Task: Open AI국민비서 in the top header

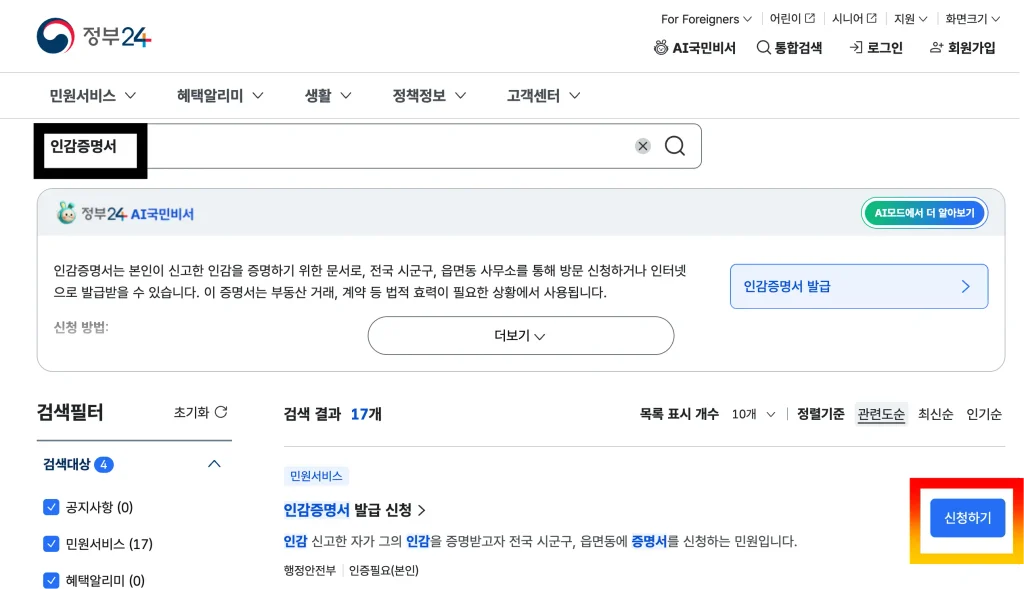Action: pyautogui.click(x=694, y=48)
